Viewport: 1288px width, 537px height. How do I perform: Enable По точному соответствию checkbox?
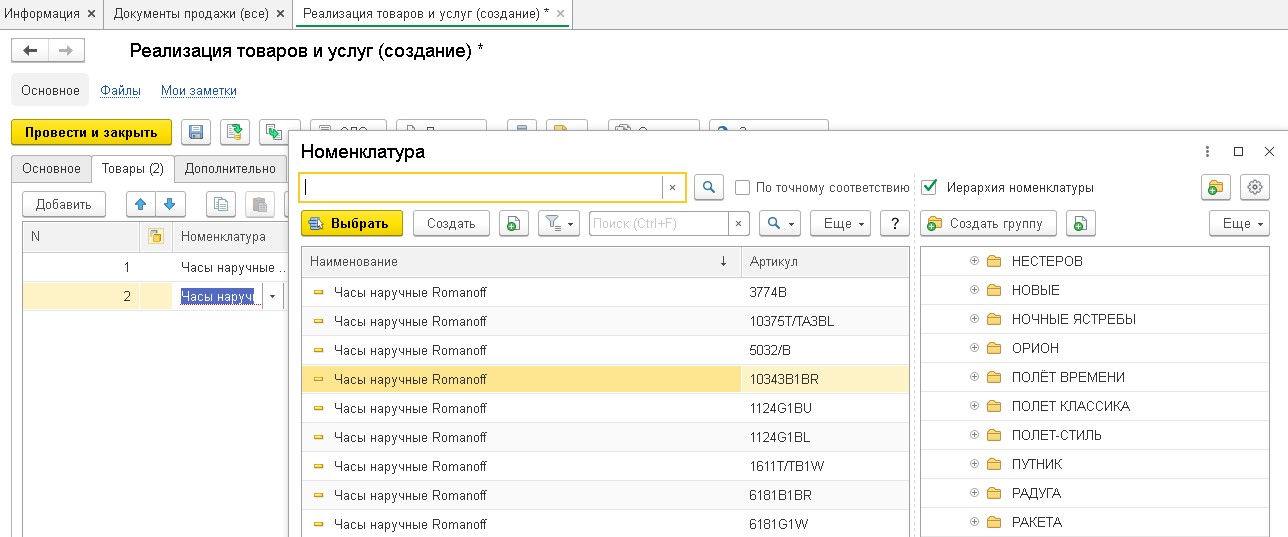coord(742,187)
